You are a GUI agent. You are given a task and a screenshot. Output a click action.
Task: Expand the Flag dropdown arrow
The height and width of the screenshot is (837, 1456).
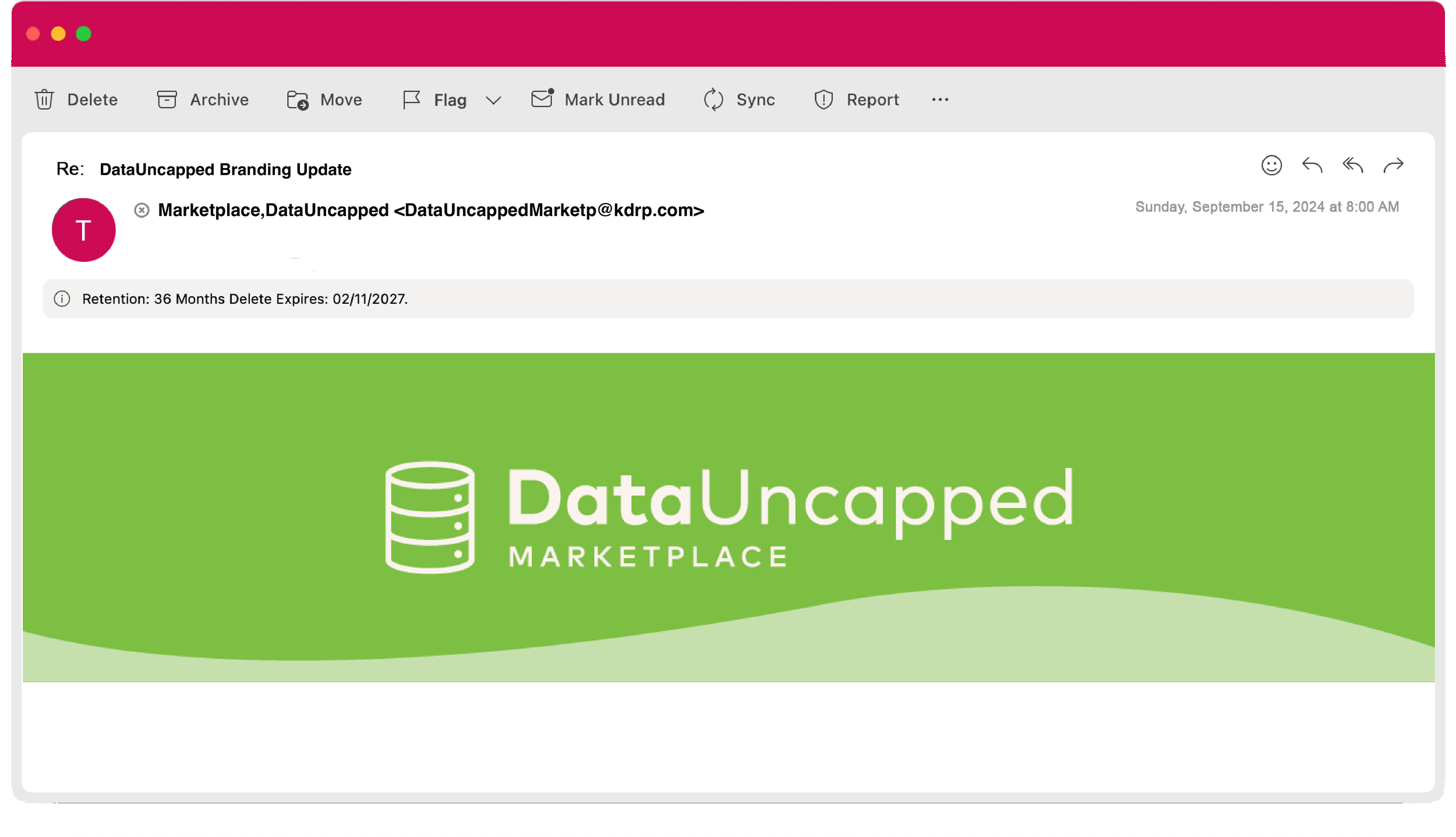coord(493,100)
